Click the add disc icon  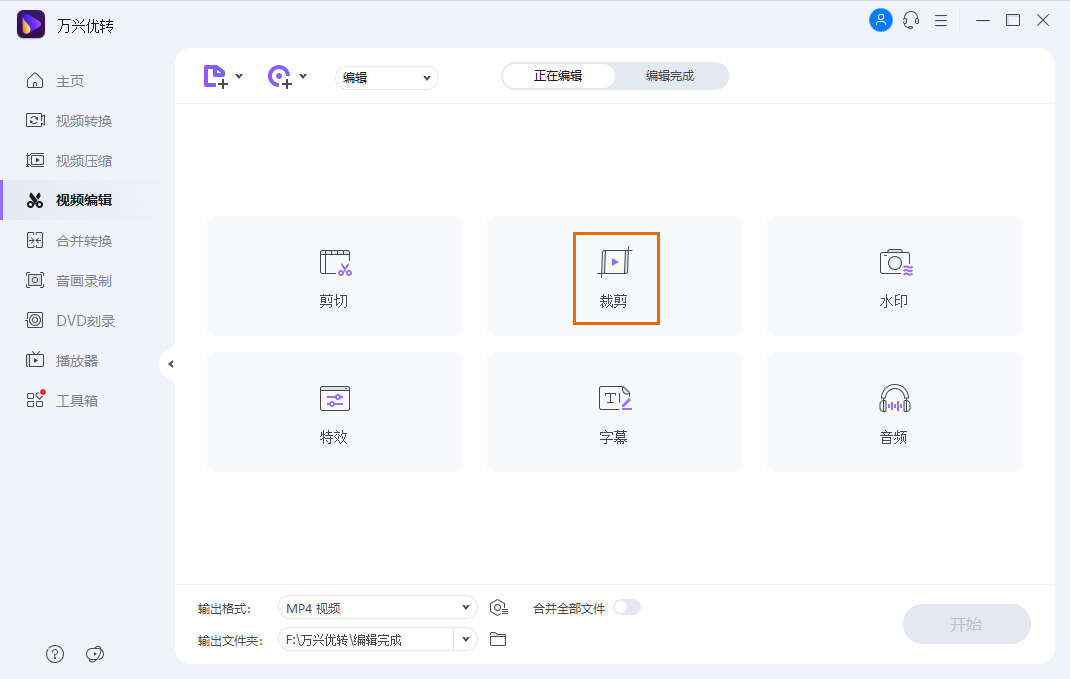click(x=280, y=76)
